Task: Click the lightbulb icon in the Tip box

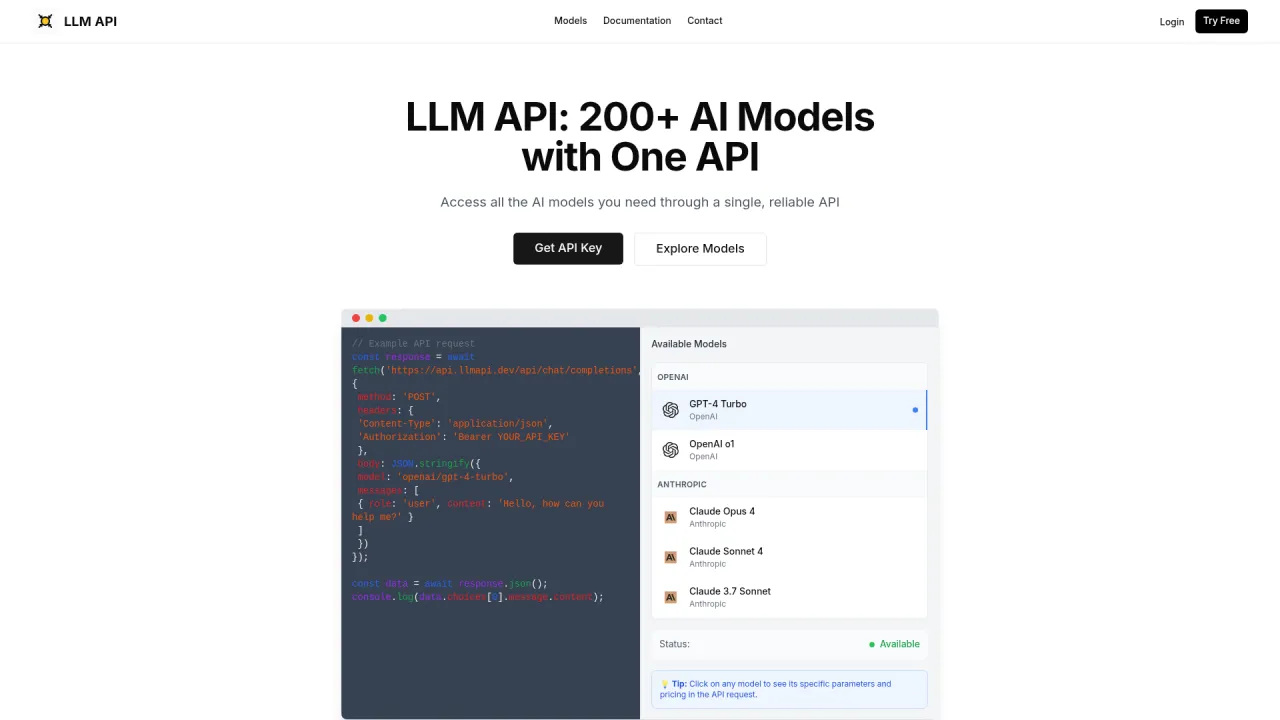Action: (665, 684)
